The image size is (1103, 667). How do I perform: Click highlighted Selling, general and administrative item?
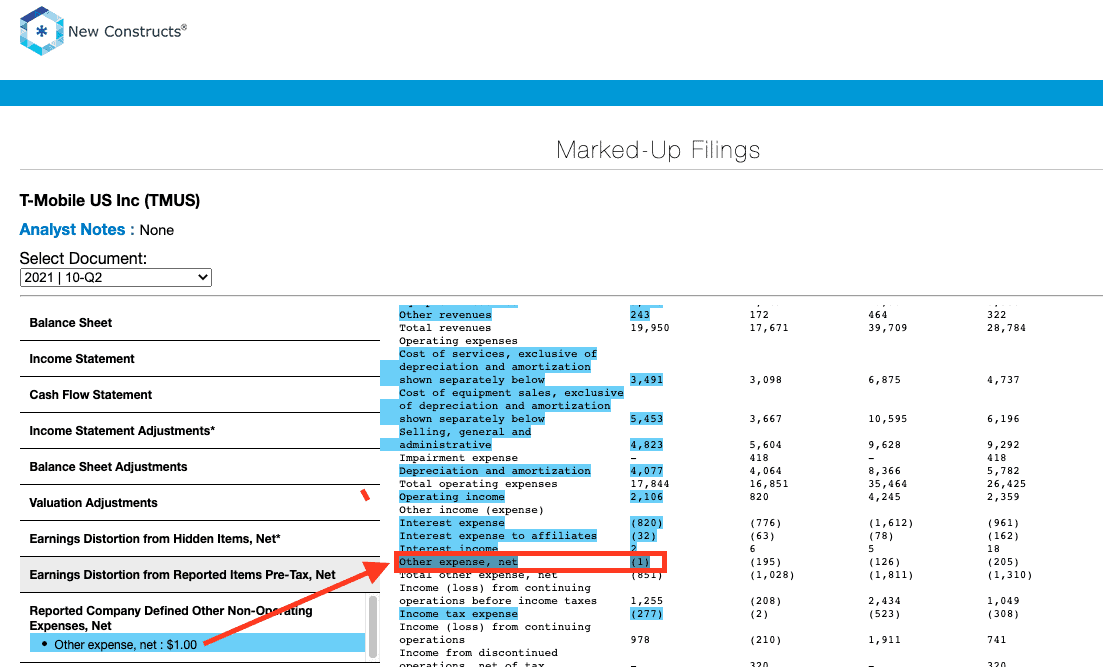click(x=465, y=438)
